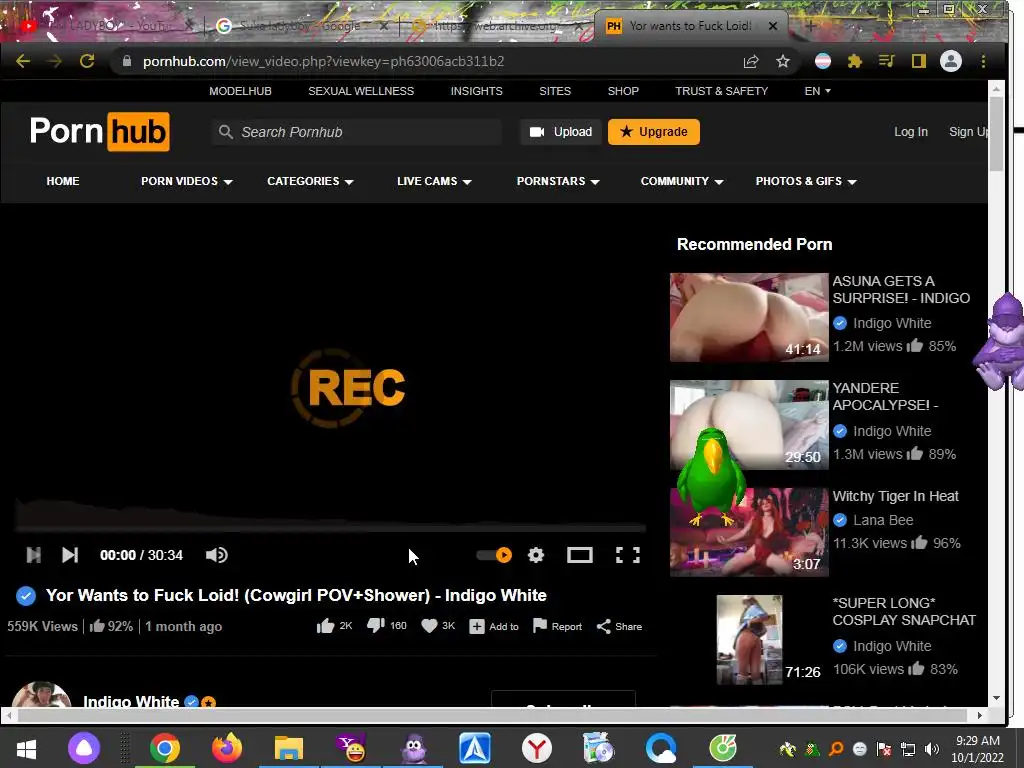The height and width of the screenshot is (768, 1024).
Task: Open the MODELHUB top menu link
Action: click(x=240, y=91)
